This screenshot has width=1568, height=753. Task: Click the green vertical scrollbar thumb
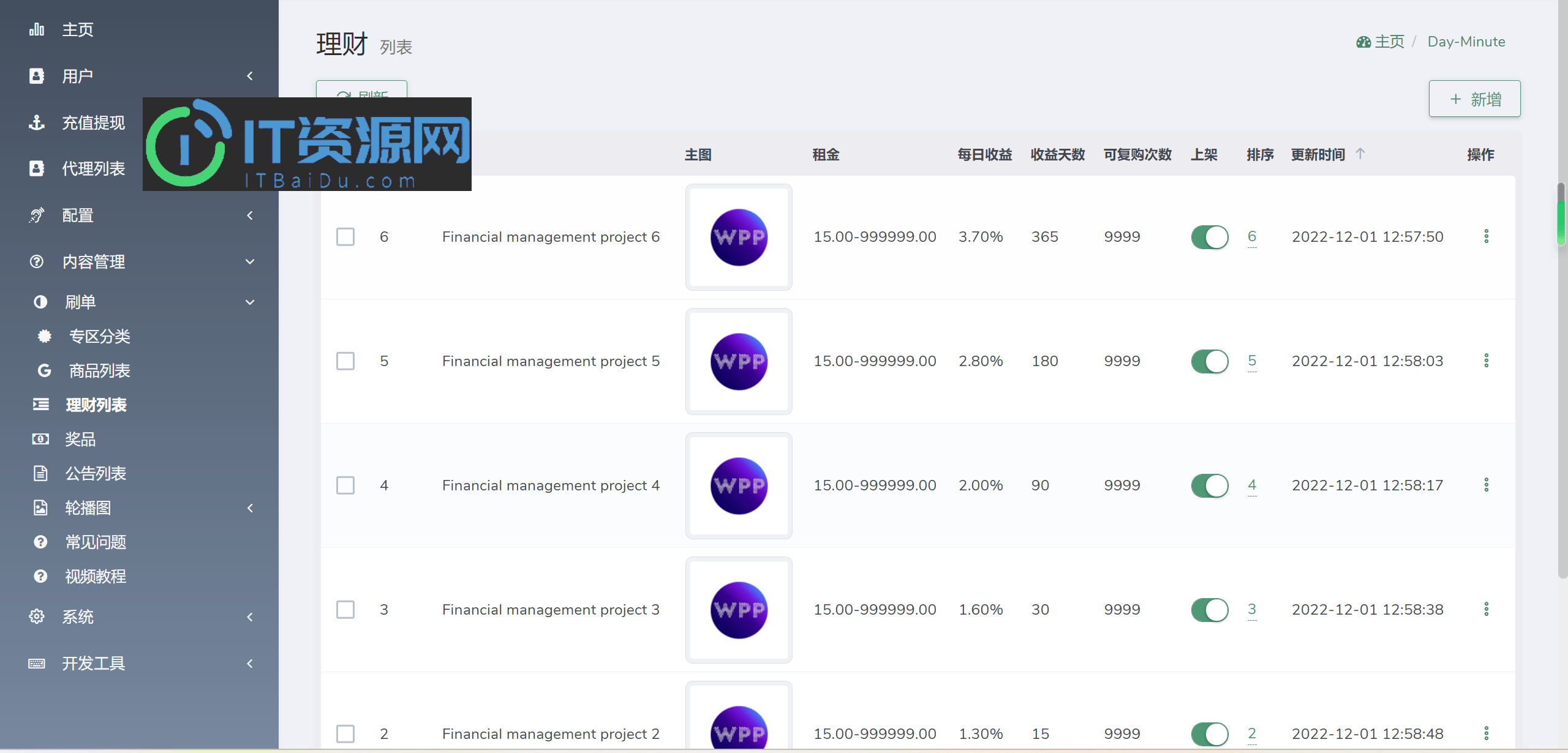click(x=1561, y=214)
